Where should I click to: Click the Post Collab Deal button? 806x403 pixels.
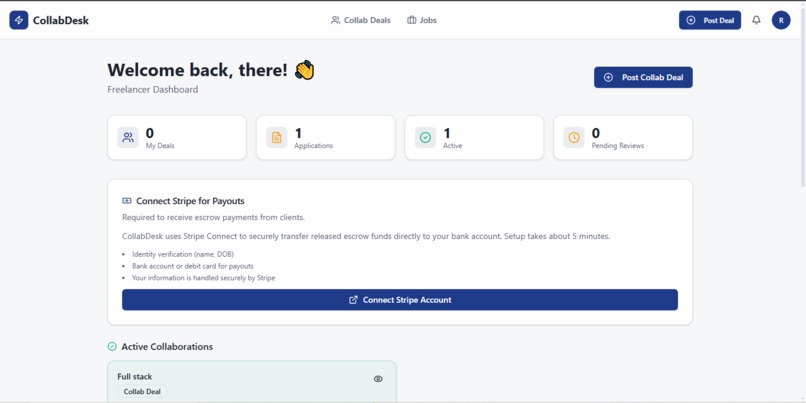coord(643,77)
